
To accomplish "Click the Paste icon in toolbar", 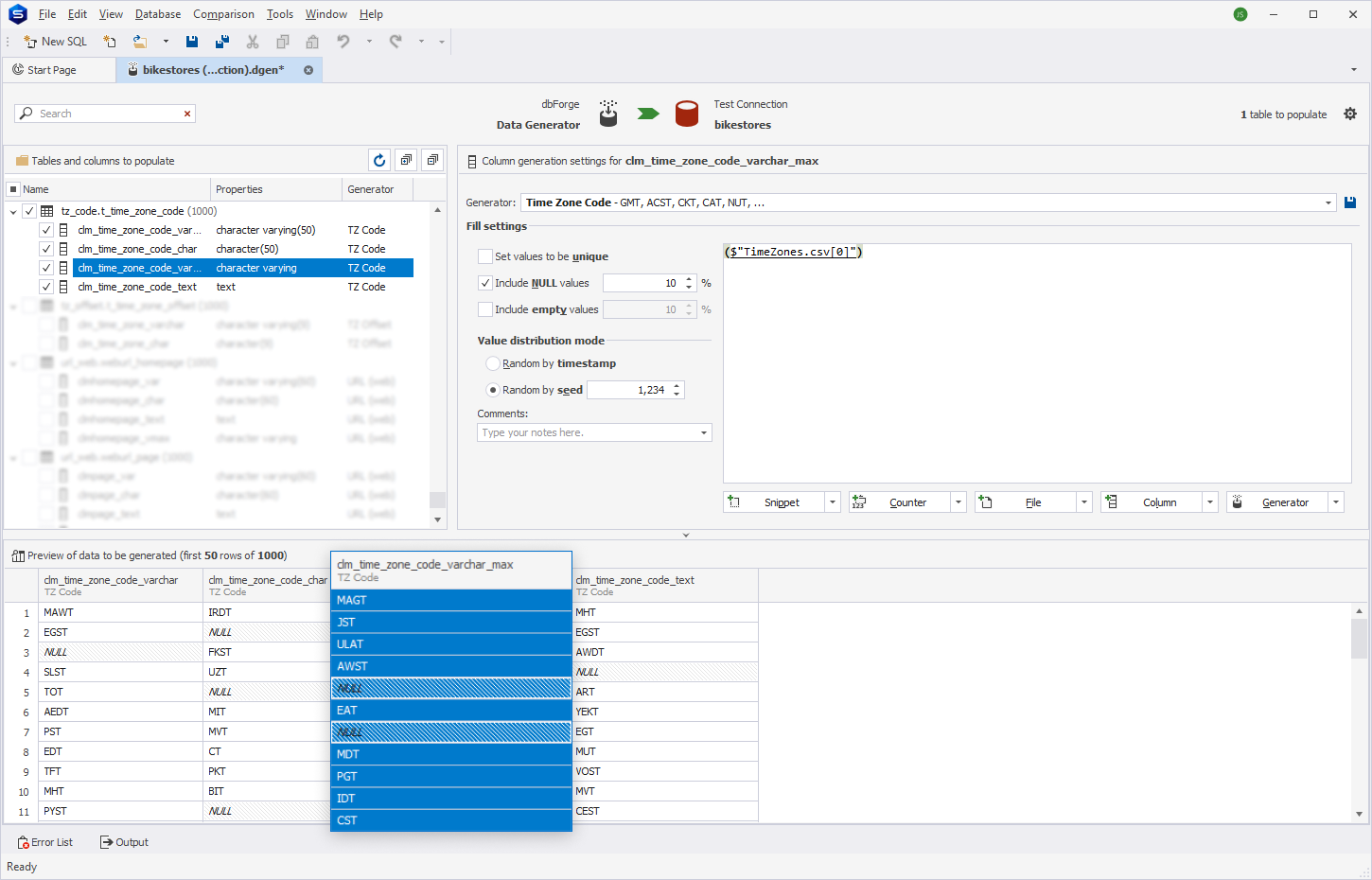I will click(312, 42).
